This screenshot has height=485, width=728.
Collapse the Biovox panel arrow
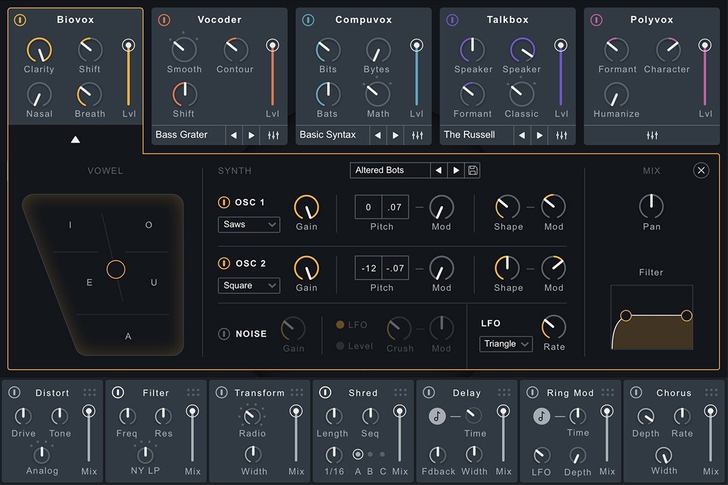click(x=75, y=140)
